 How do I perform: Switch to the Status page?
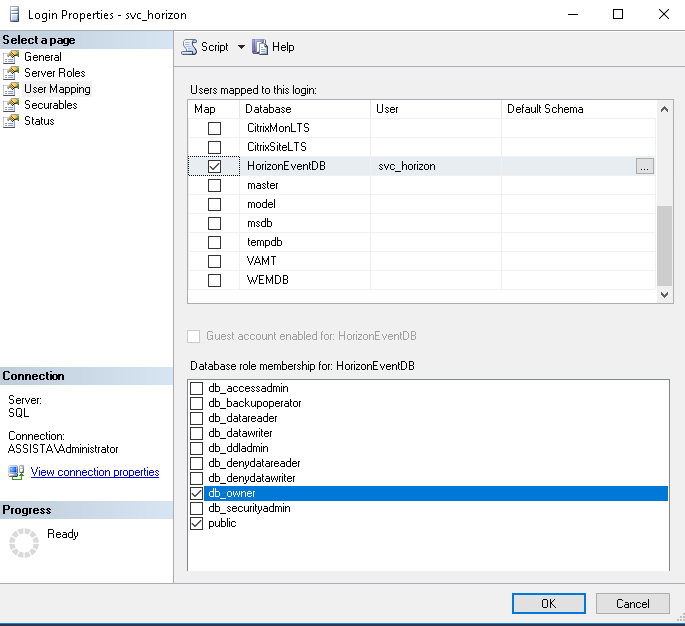tap(39, 121)
